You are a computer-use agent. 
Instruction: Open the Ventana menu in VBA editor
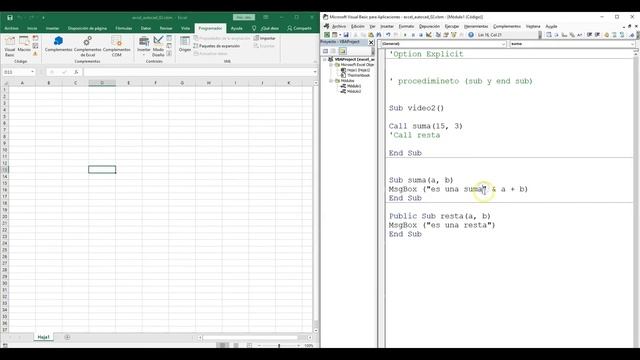(x=533, y=26)
